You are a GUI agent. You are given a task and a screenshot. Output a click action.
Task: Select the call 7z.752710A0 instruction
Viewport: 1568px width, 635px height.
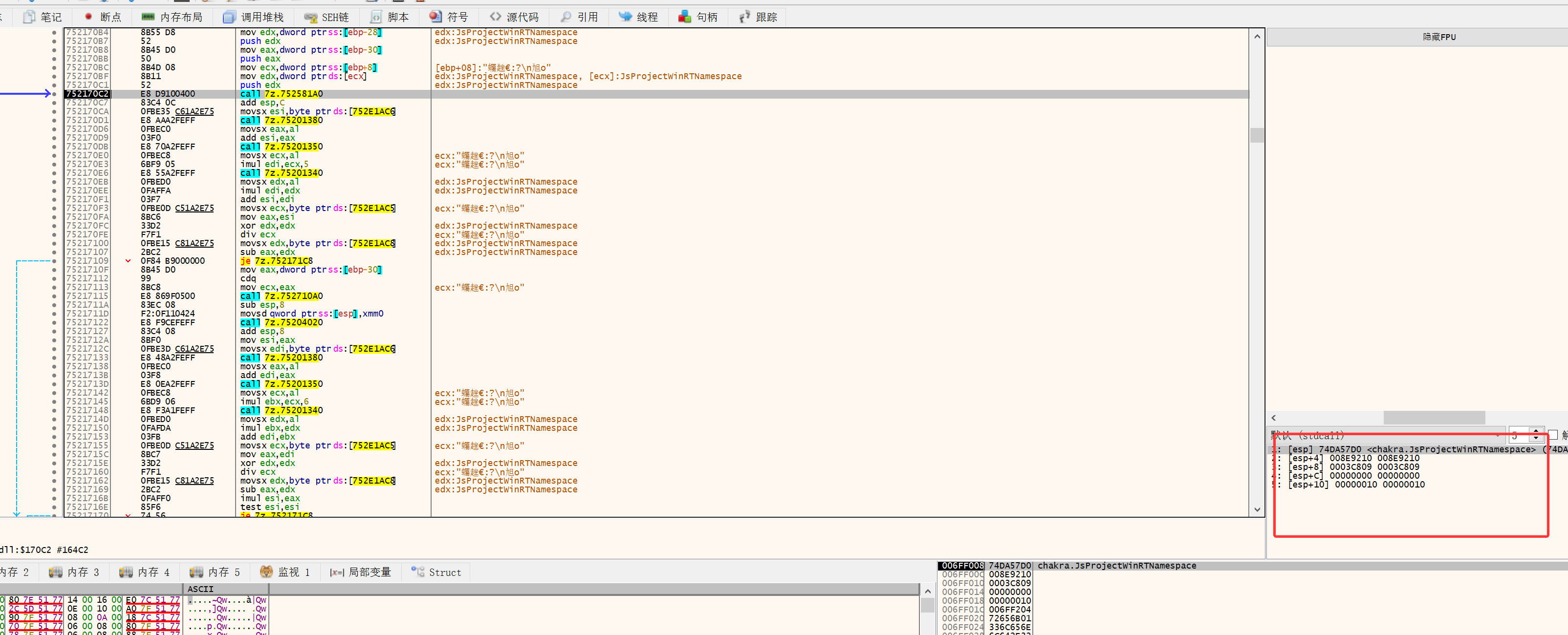click(281, 296)
